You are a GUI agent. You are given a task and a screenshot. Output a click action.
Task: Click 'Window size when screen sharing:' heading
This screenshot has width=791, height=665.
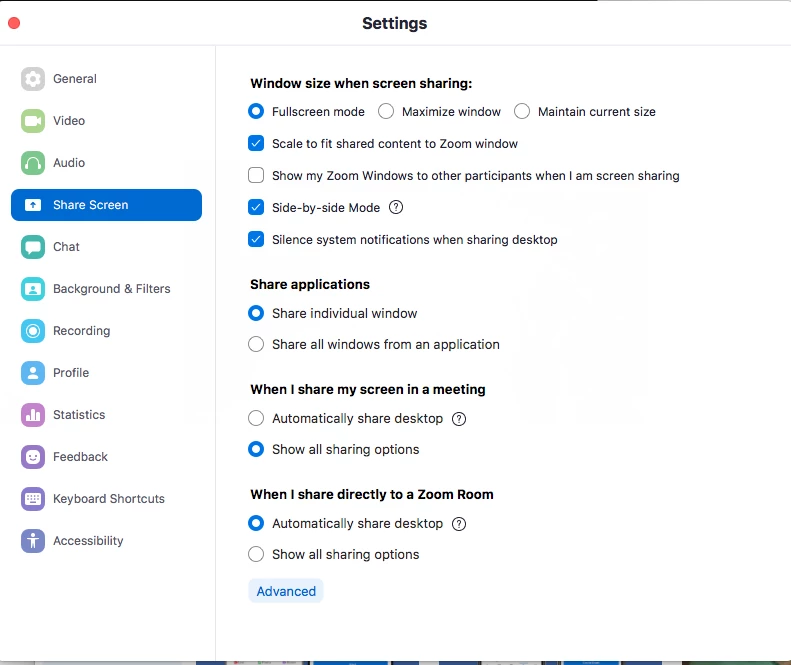361,83
